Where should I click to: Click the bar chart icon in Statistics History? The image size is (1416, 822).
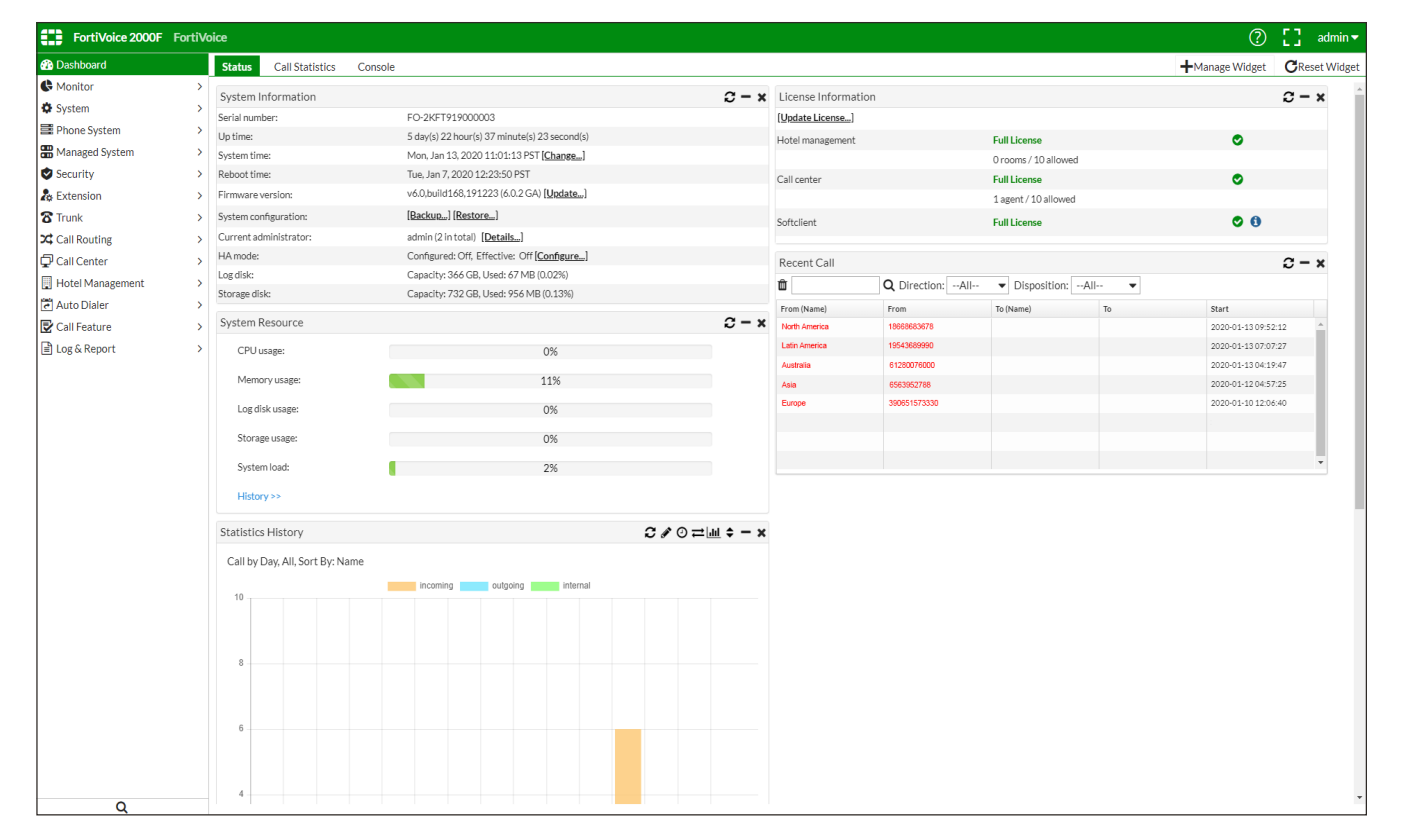pyautogui.click(x=713, y=532)
